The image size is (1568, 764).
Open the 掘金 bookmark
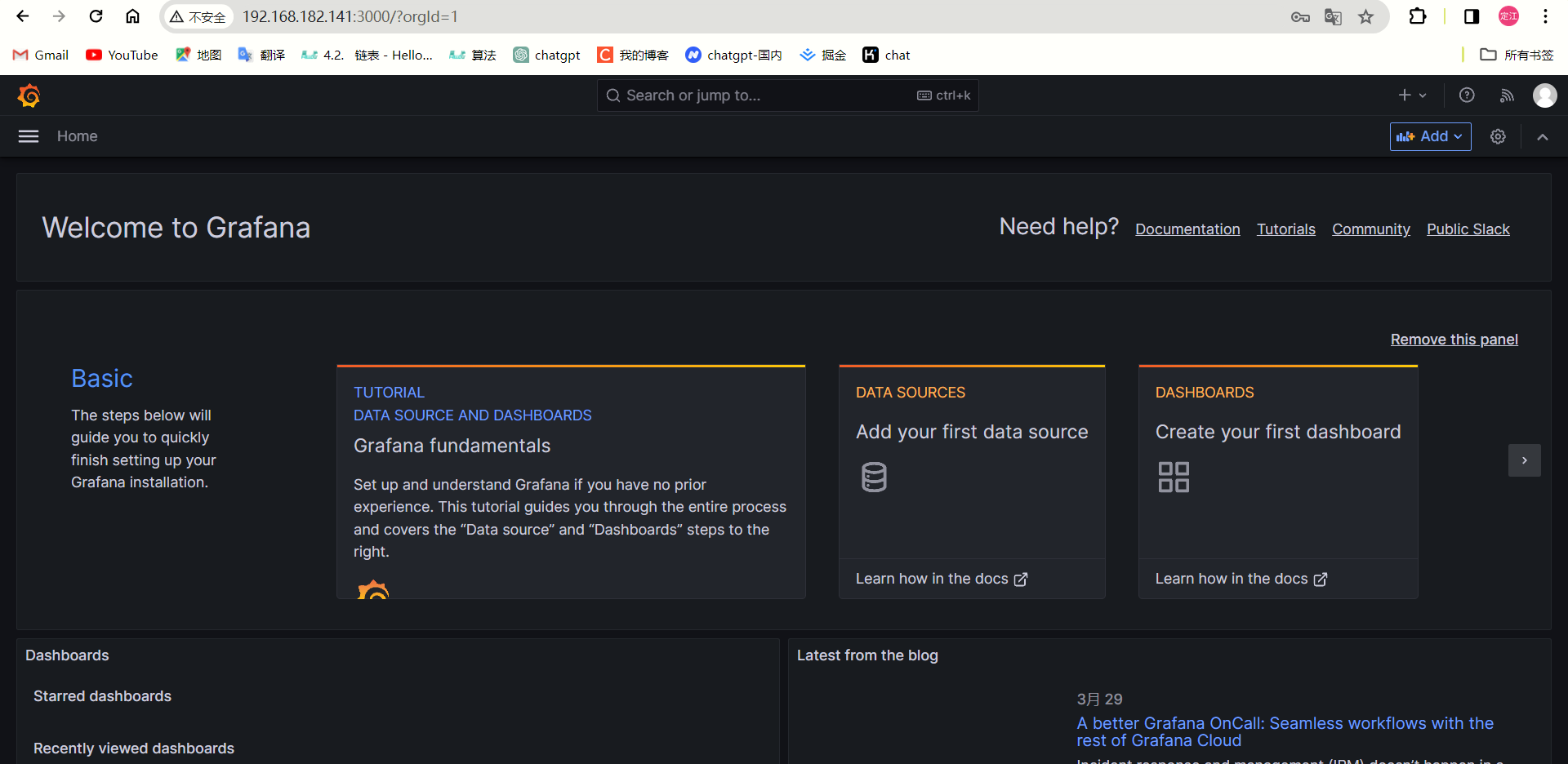822,55
